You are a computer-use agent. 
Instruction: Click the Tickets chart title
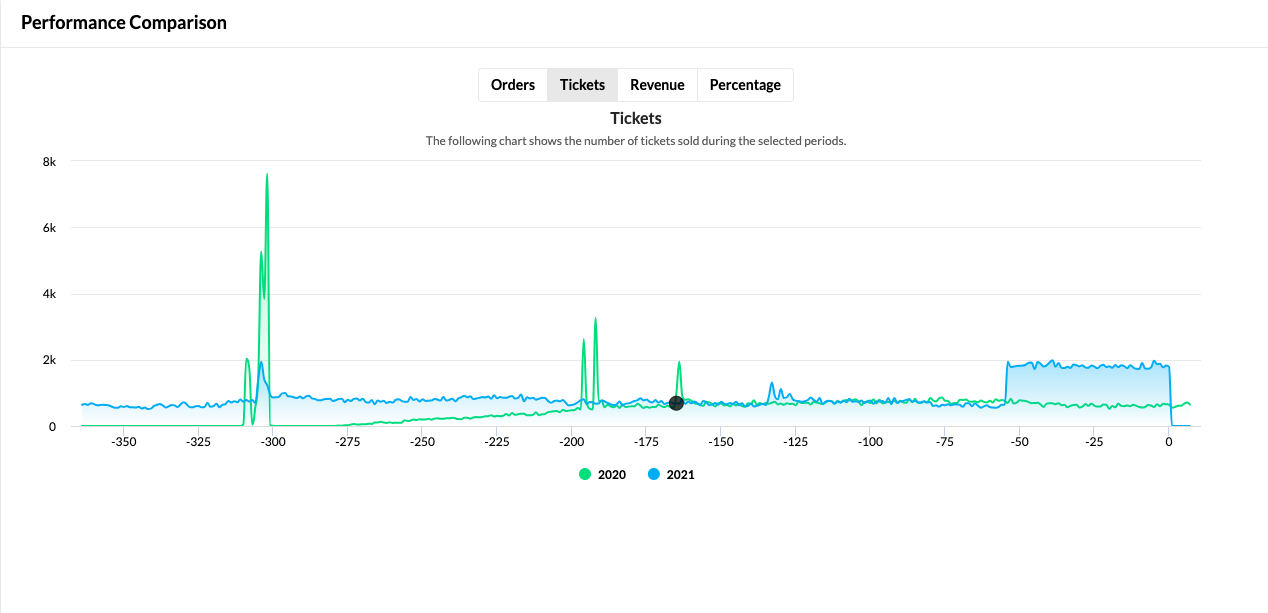point(636,118)
